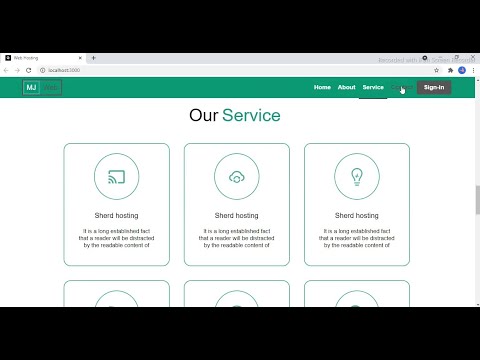480x360 pixels.
Task: Click the cloud sync icon in second card
Action: (237, 177)
